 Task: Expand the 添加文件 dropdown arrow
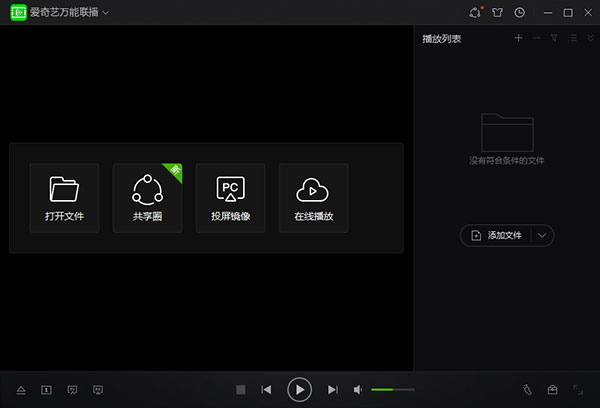pyautogui.click(x=542, y=235)
